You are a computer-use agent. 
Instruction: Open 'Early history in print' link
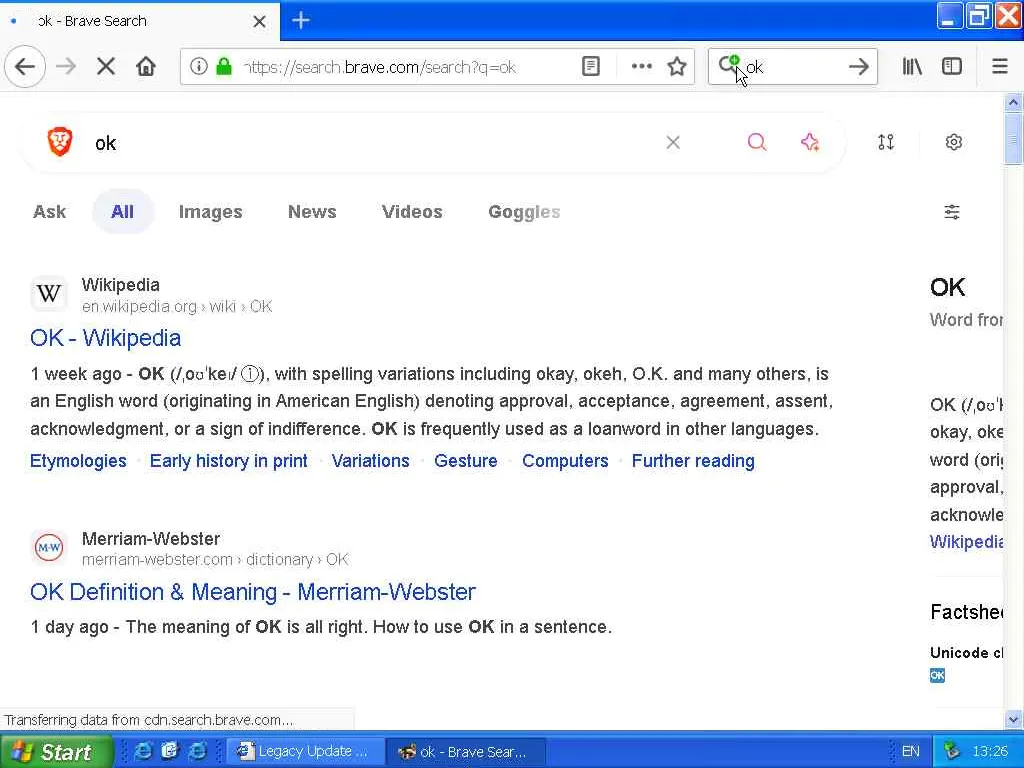229,461
